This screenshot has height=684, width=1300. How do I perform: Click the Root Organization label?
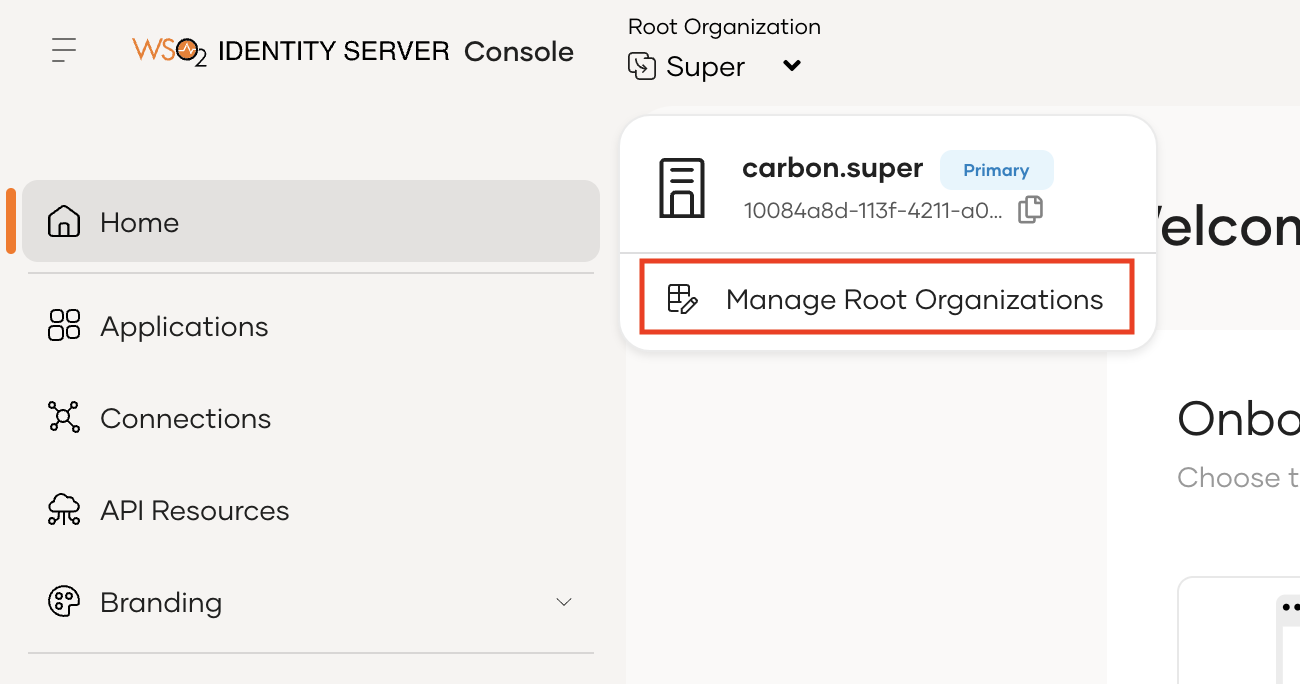click(x=724, y=27)
